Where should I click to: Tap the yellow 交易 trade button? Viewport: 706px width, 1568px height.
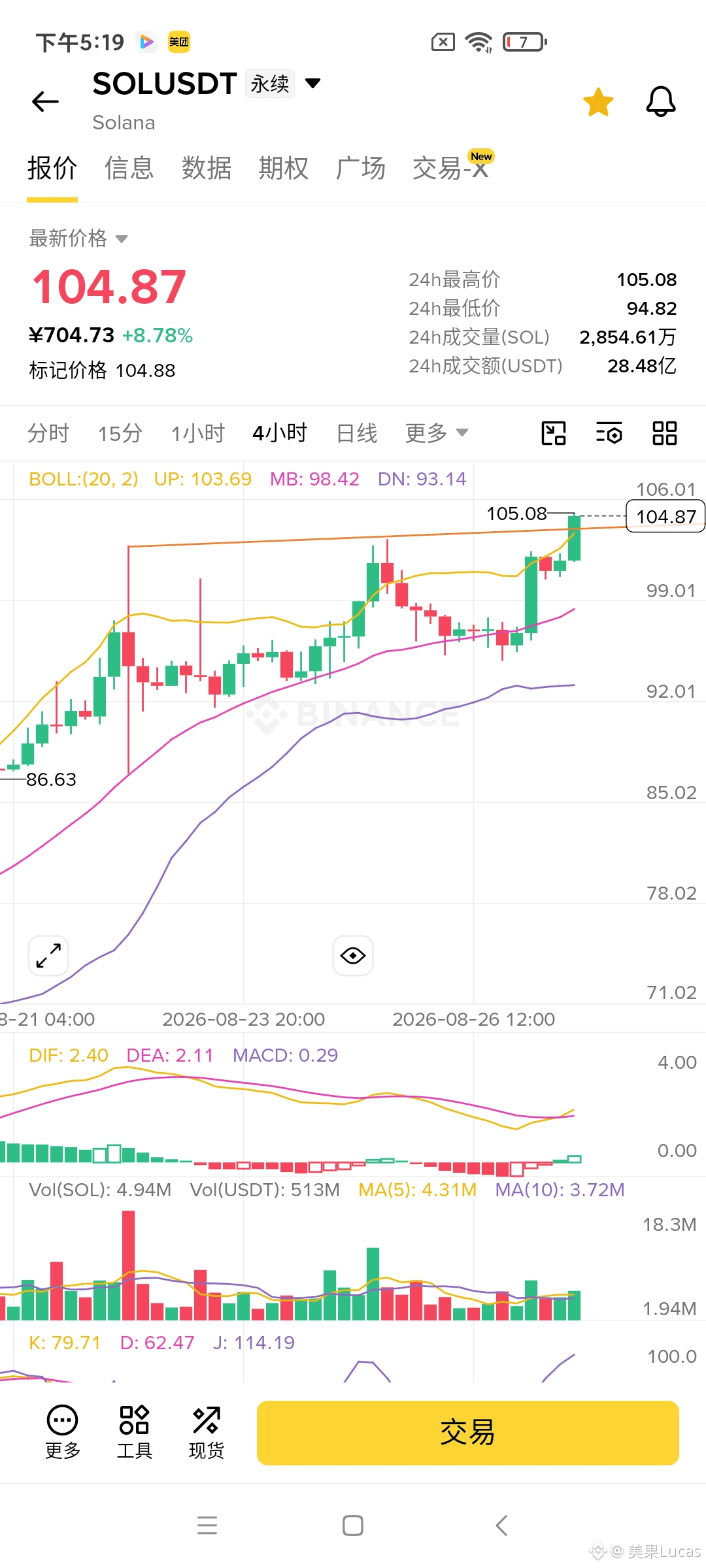468,1433
